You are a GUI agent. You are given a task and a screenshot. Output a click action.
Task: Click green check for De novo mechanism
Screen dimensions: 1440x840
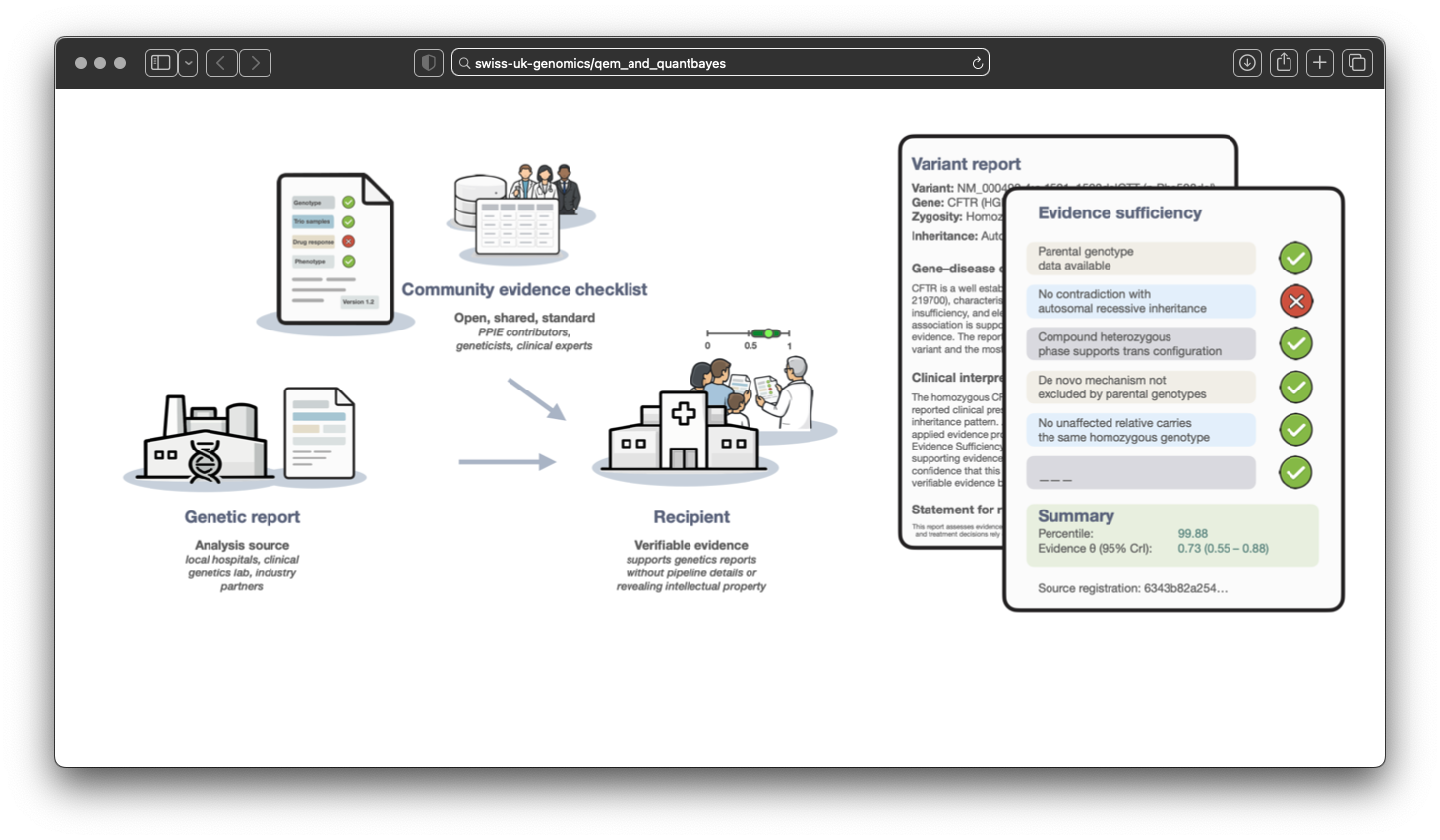[1295, 387]
